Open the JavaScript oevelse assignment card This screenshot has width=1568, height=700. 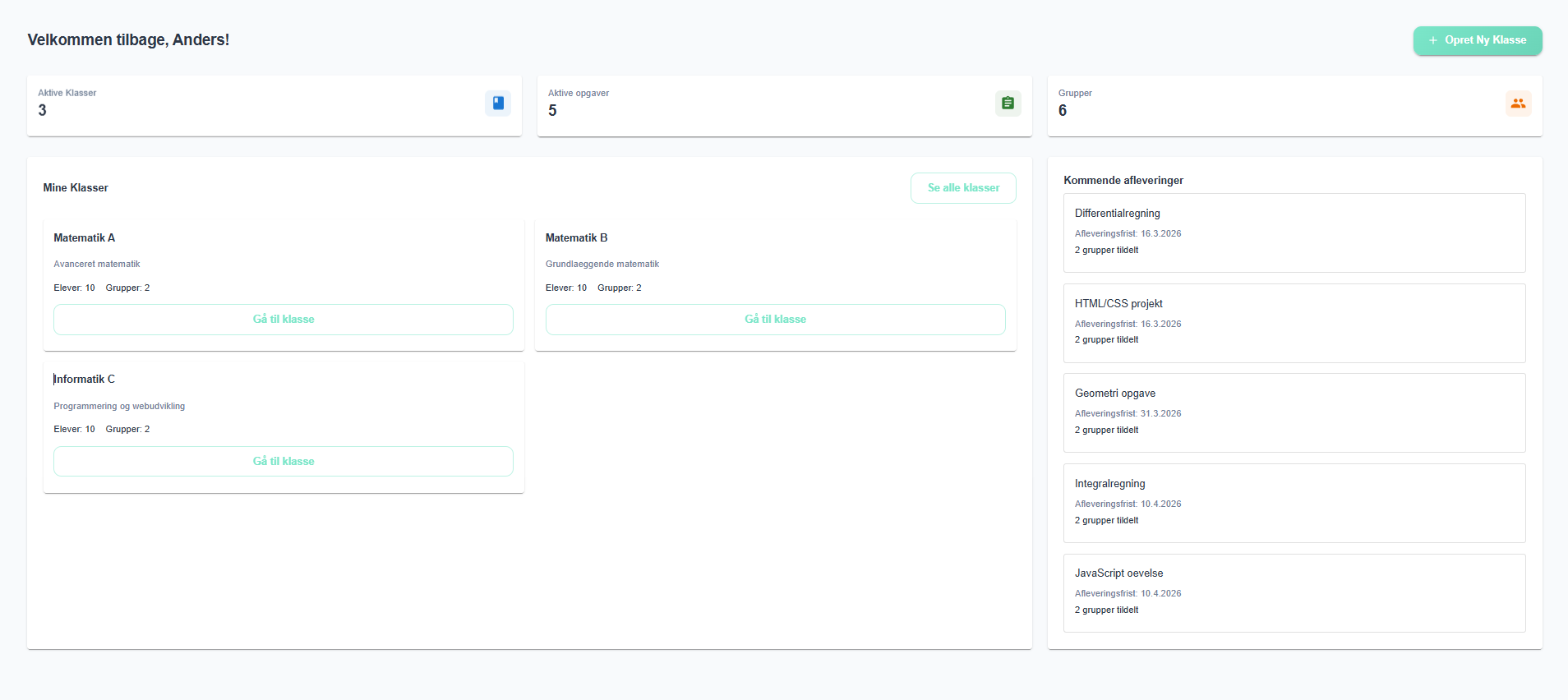[1294, 592]
